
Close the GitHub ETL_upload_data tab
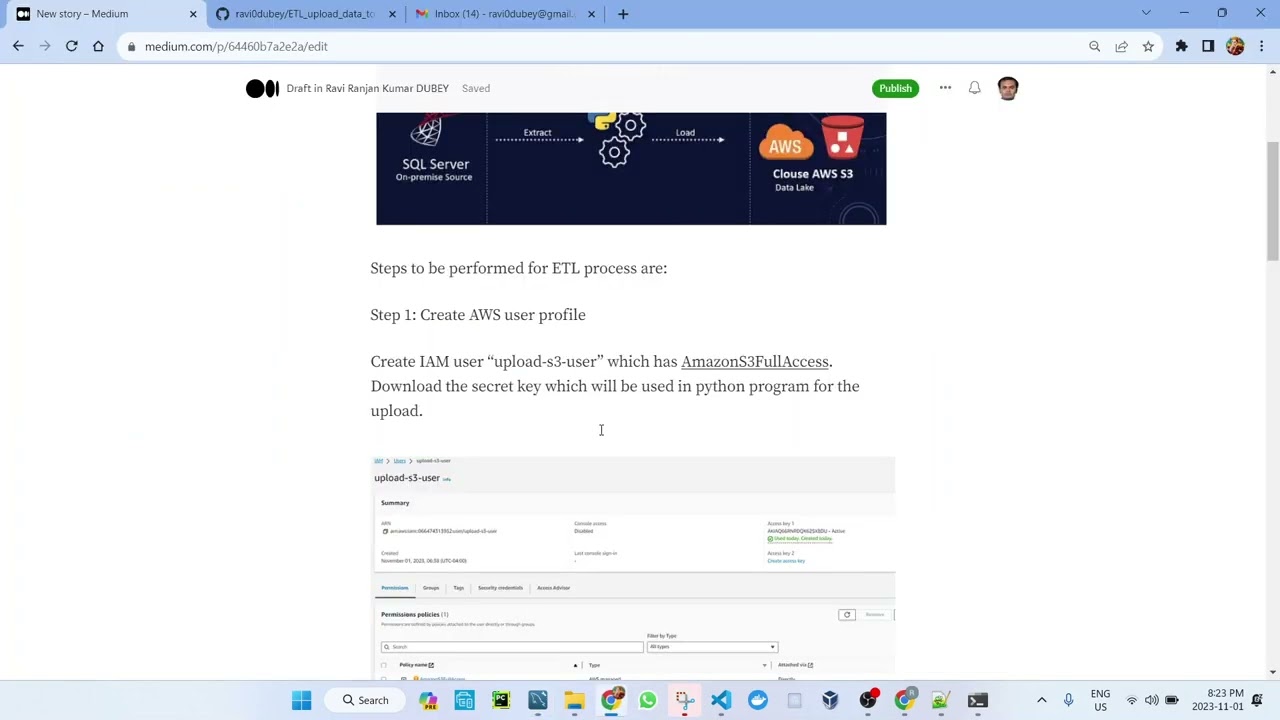392,14
